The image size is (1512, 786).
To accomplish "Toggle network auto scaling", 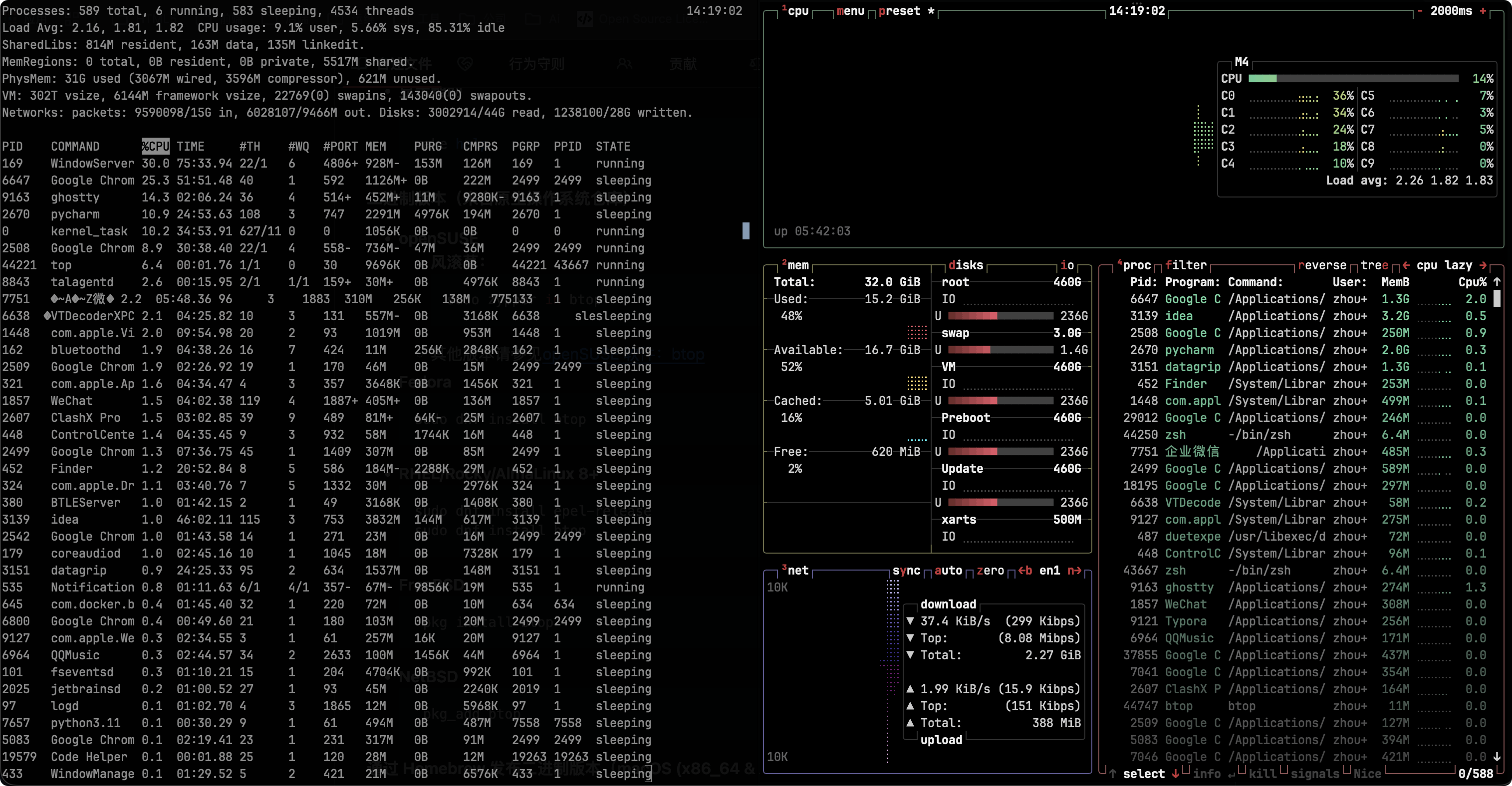I will 948,570.
